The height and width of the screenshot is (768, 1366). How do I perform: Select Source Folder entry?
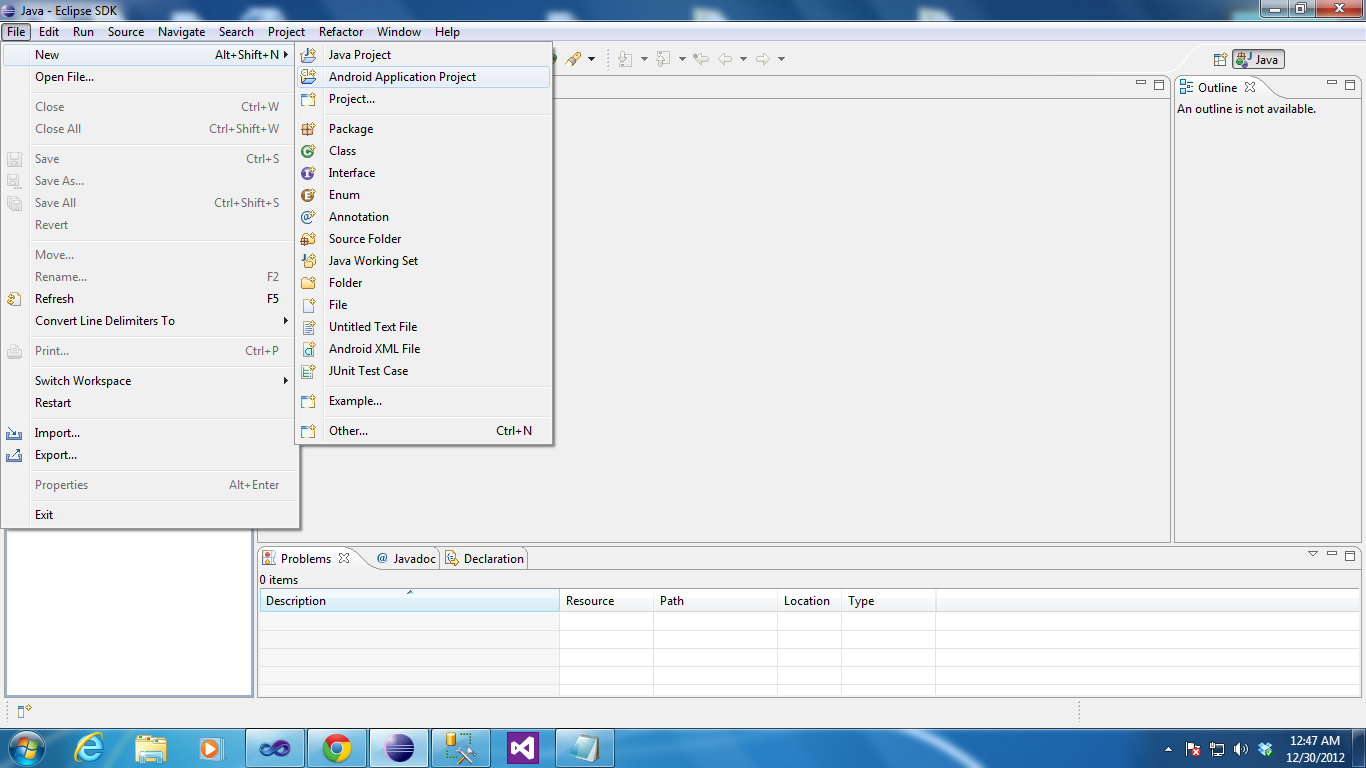click(x=423, y=239)
